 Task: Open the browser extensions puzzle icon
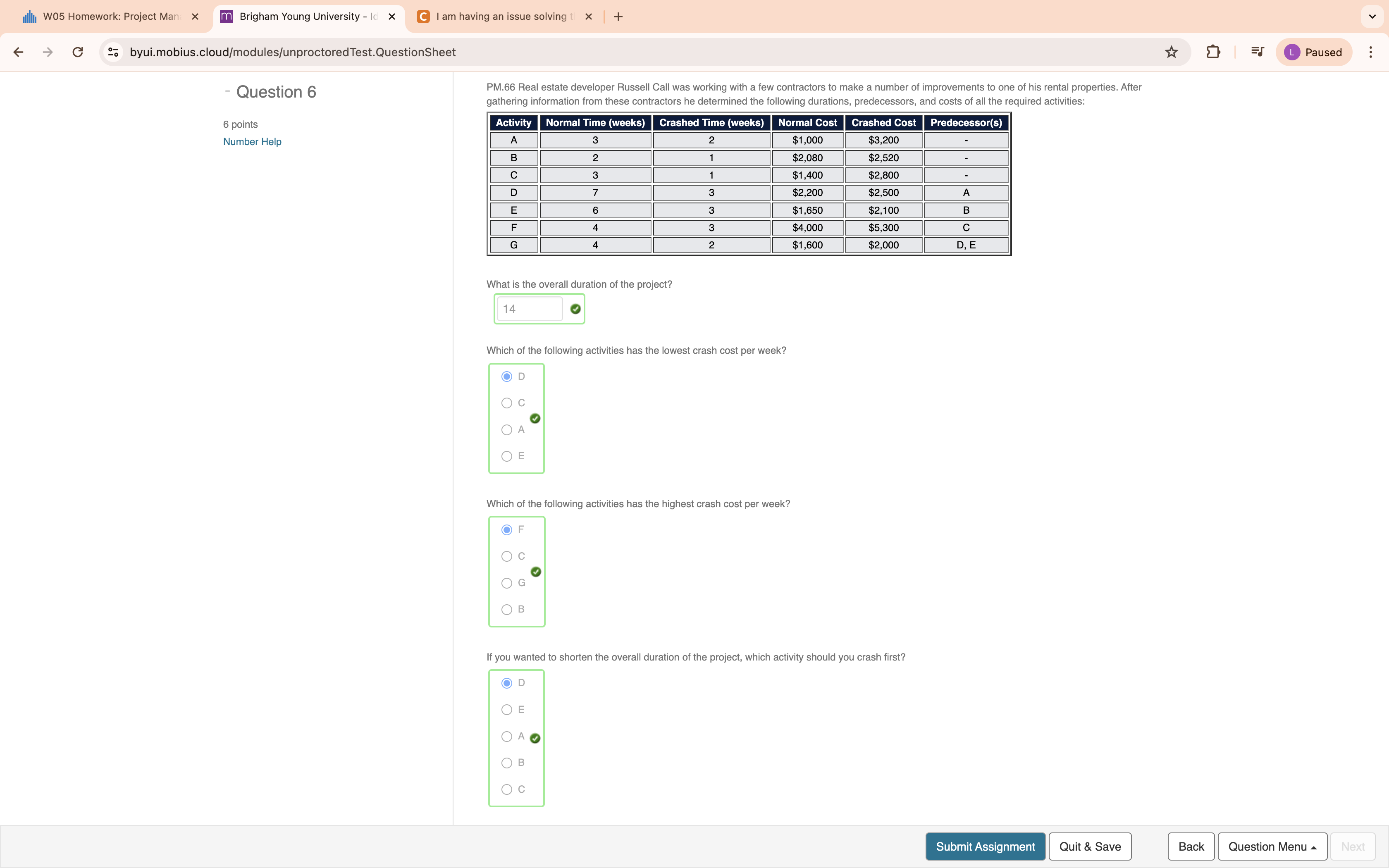pyautogui.click(x=1213, y=52)
